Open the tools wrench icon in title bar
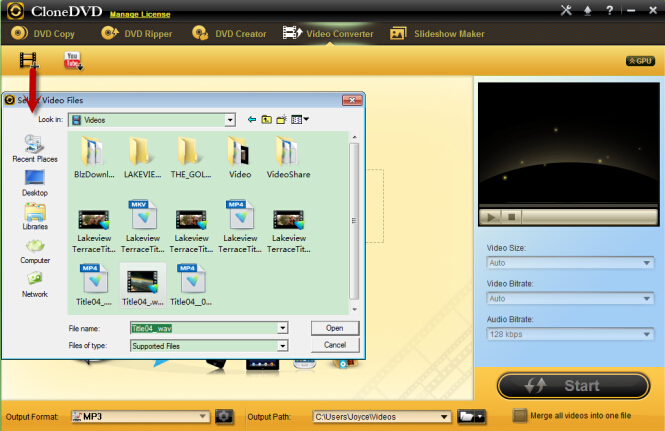 click(566, 10)
